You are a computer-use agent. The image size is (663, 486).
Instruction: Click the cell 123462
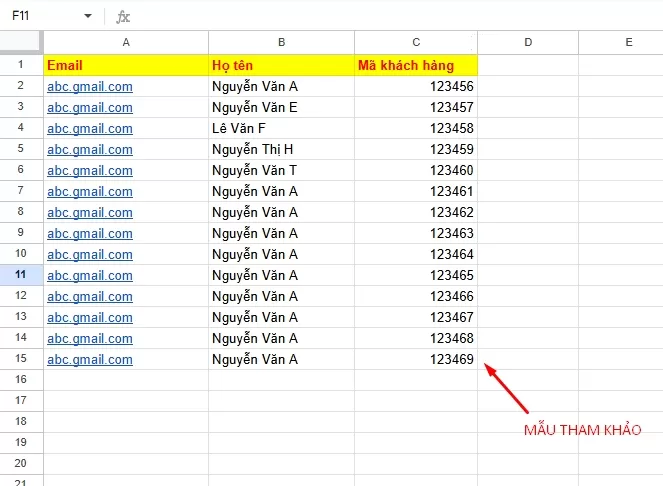coord(416,212)
